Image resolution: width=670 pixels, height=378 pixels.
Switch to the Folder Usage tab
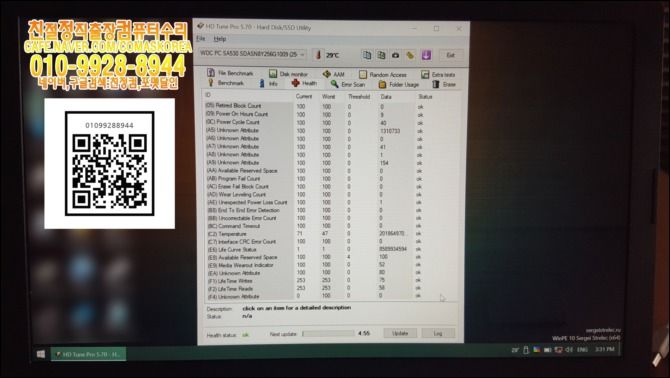tap(399, 85)
